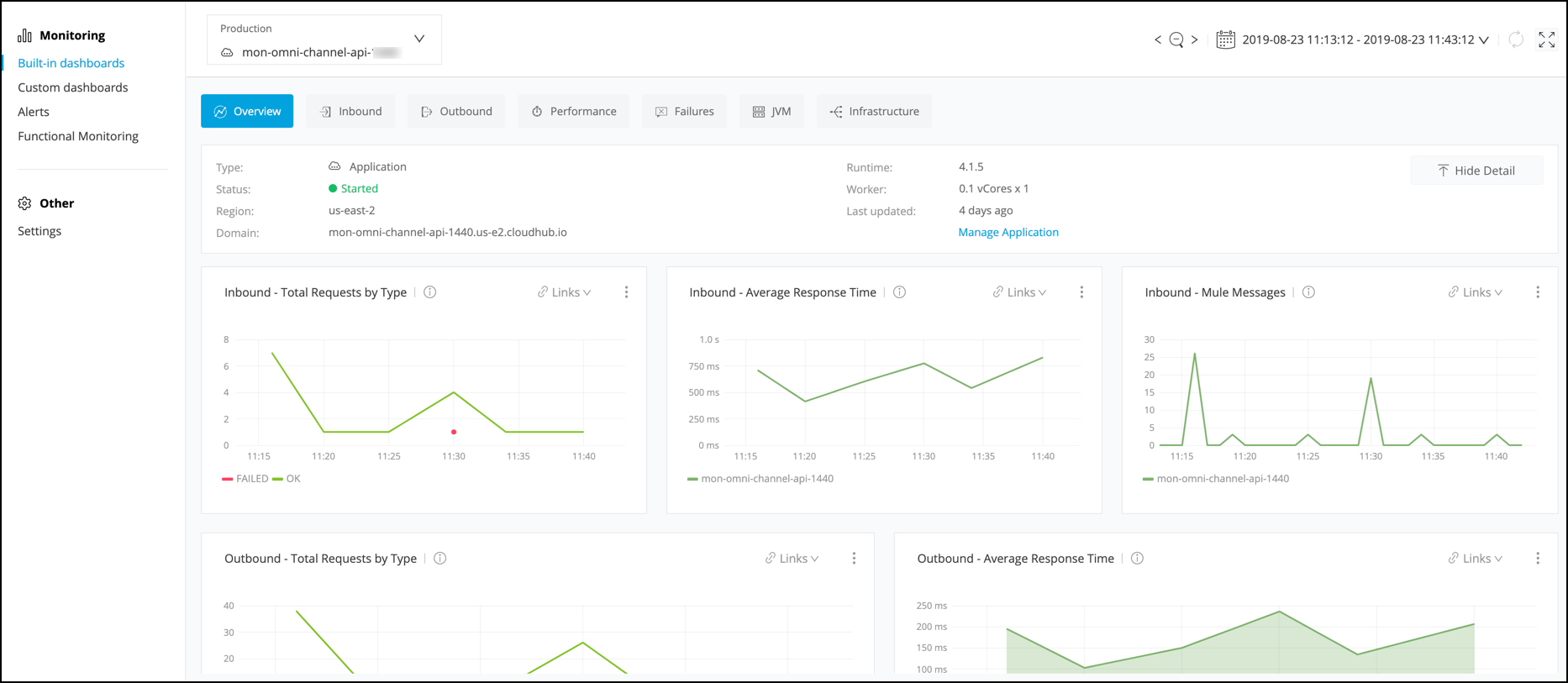Click the Monitoring bar chart icon
1568x683 pixels.
click(x=25, y=35)
